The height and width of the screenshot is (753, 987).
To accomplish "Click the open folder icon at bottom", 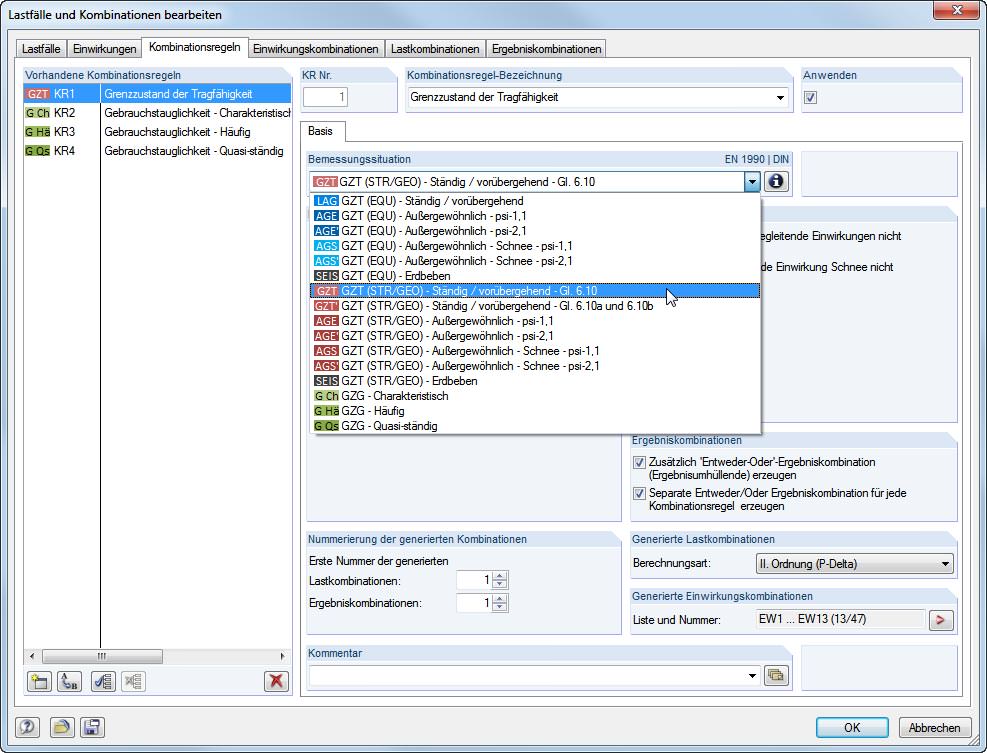I will [61, 727].
